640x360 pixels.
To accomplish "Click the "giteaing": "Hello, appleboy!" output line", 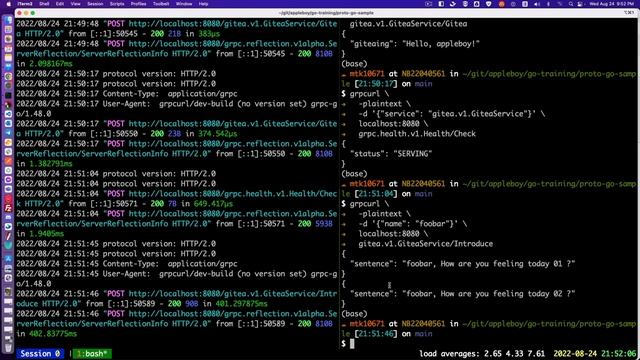I will click(415, 44).
